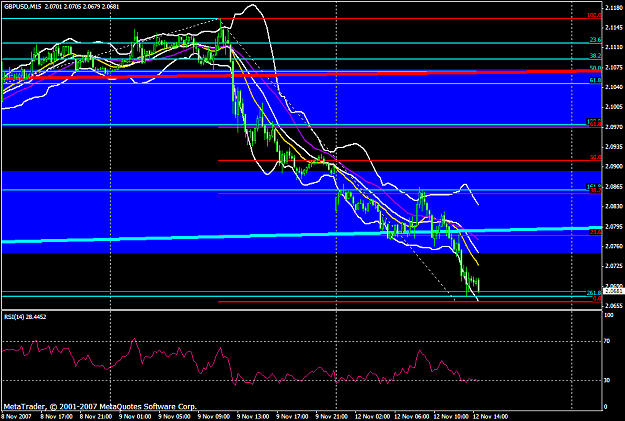This screenshot has width=625, height=421.
Task: Select the thick red trendline object
Action: [x=303, y=75]
